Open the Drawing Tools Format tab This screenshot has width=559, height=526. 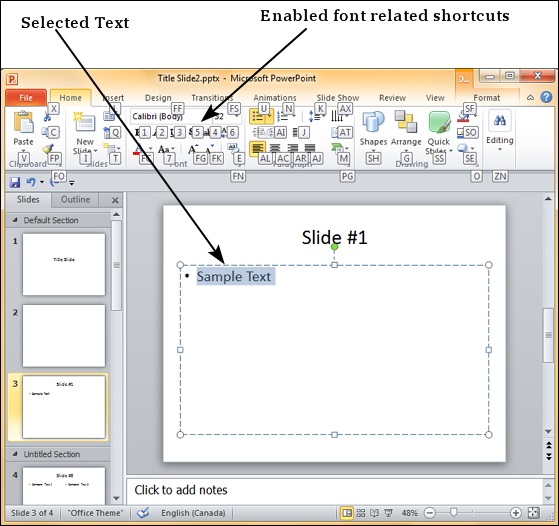tap(487, 98)
